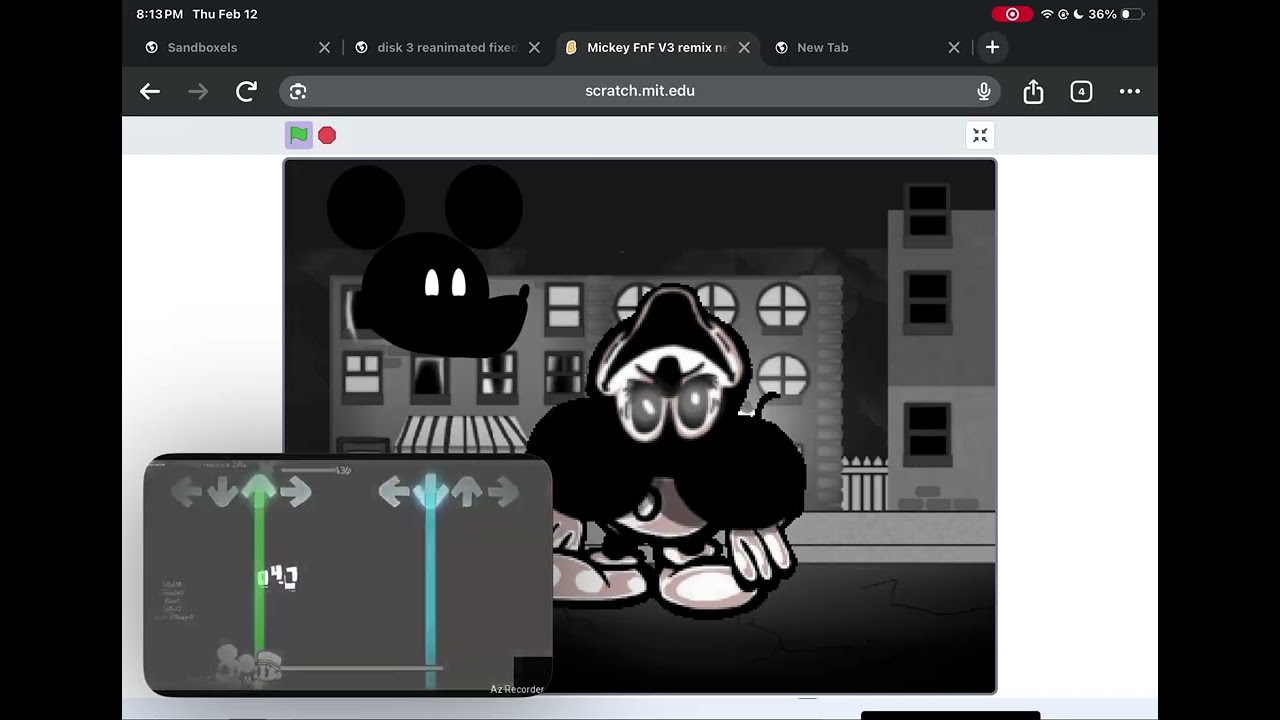Tap the lit green up arrow receptor
1280x720 pixels.
pyautogui.click(x=259, y=490)
